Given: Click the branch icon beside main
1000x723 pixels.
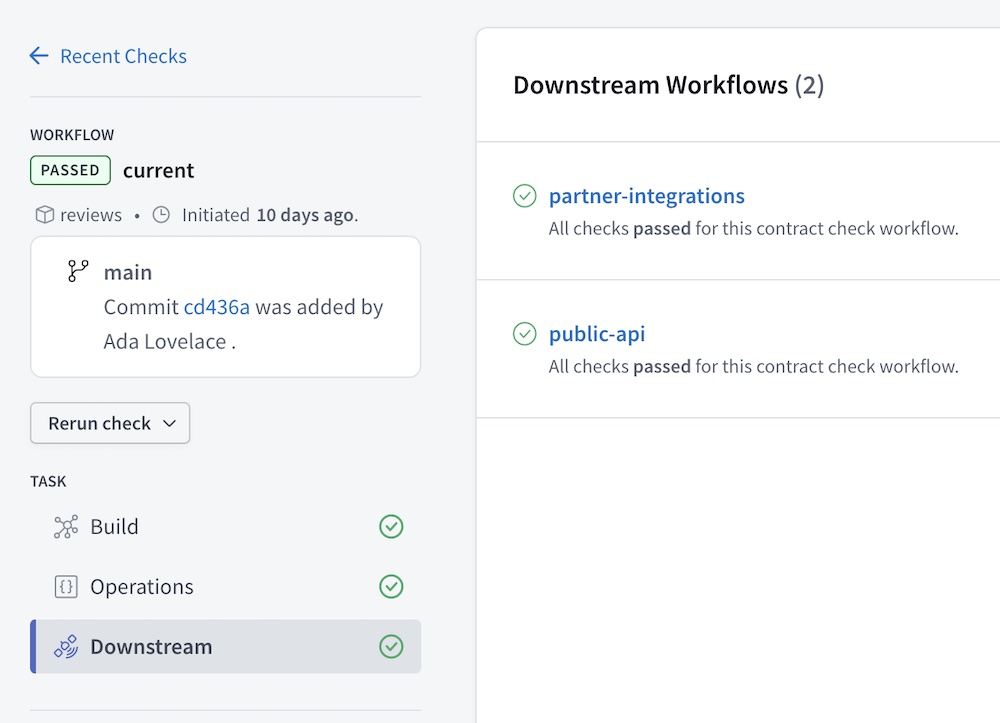Looking at the screenshot, I should coord(78,270).
